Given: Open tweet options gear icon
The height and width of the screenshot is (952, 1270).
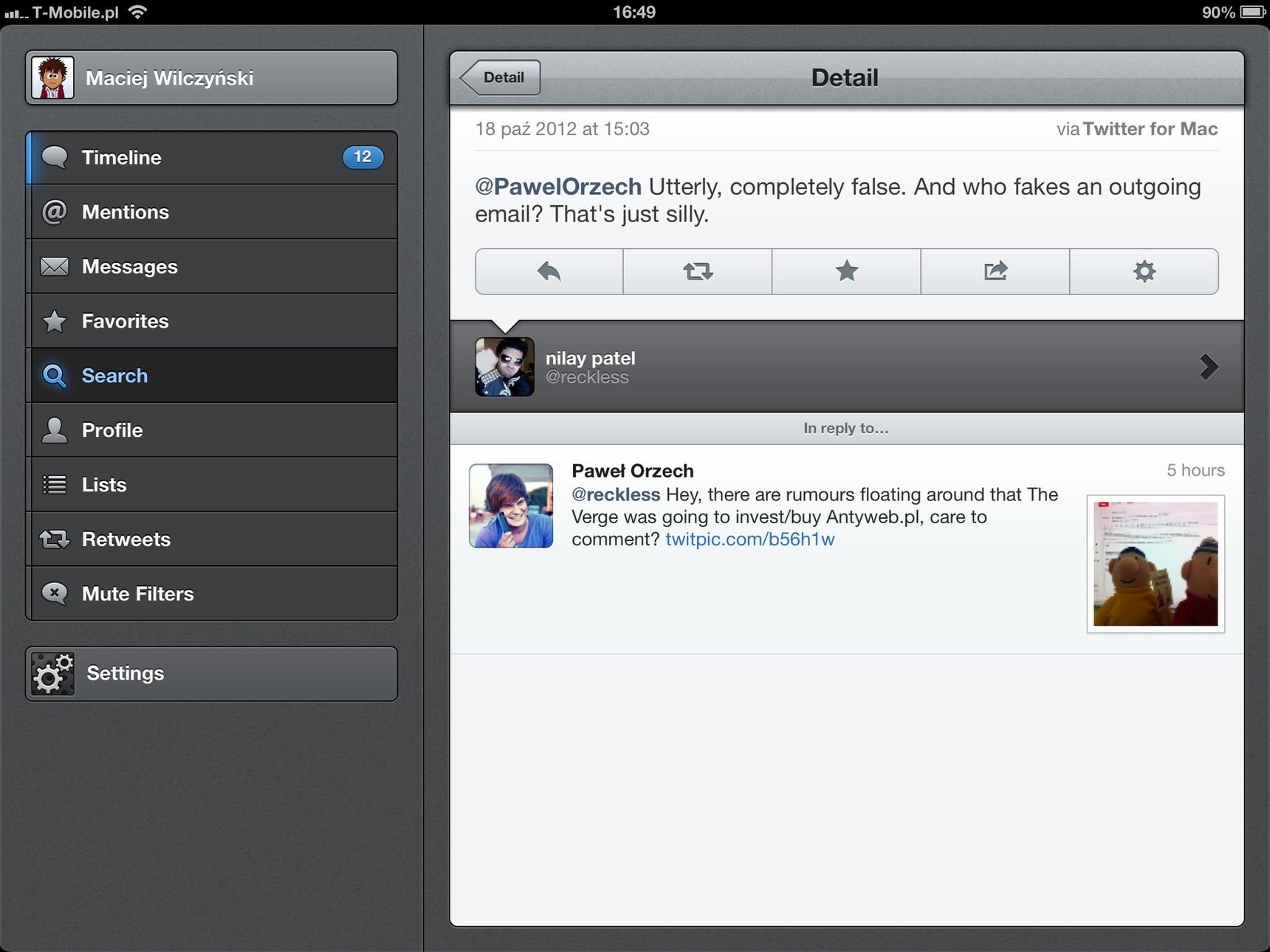Looking at the screenshot, I should (1144, 272).
